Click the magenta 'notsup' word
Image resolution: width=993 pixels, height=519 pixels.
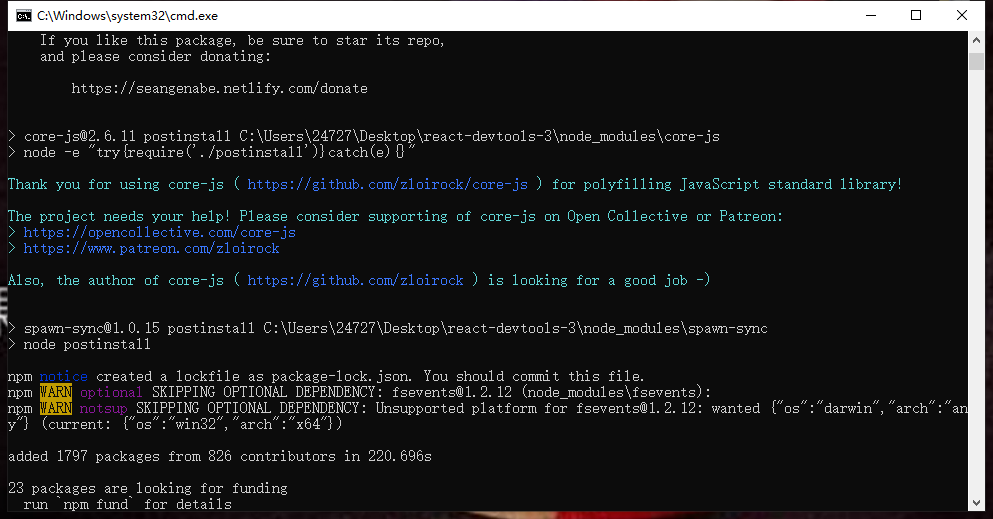(x=103, y=408)
